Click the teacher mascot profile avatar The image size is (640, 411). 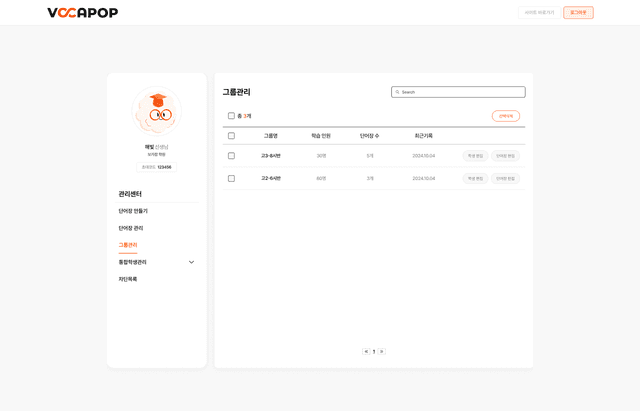click(x=157, y=111)
